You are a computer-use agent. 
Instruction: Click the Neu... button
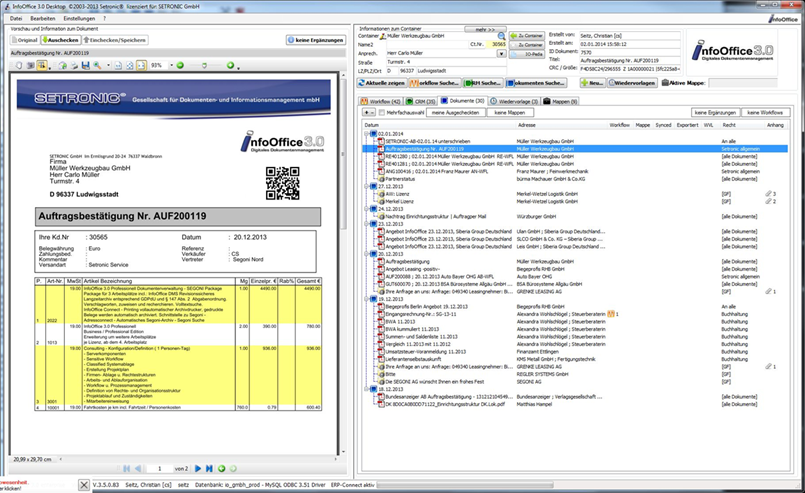coord(592,83)
